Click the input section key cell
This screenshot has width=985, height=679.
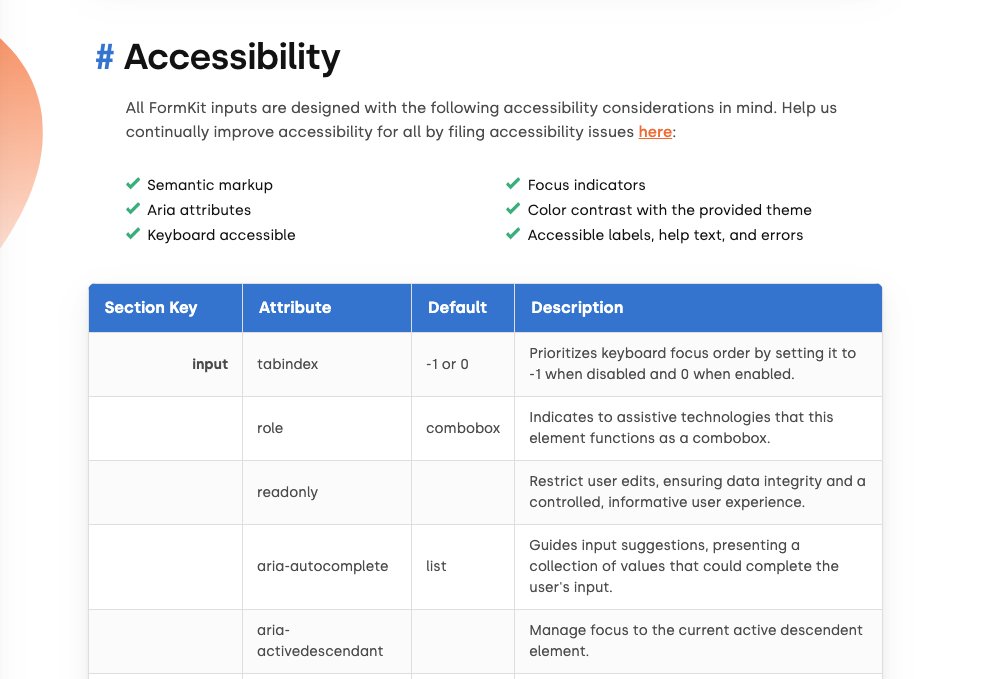pyautogui.click(x=166, y=364)
